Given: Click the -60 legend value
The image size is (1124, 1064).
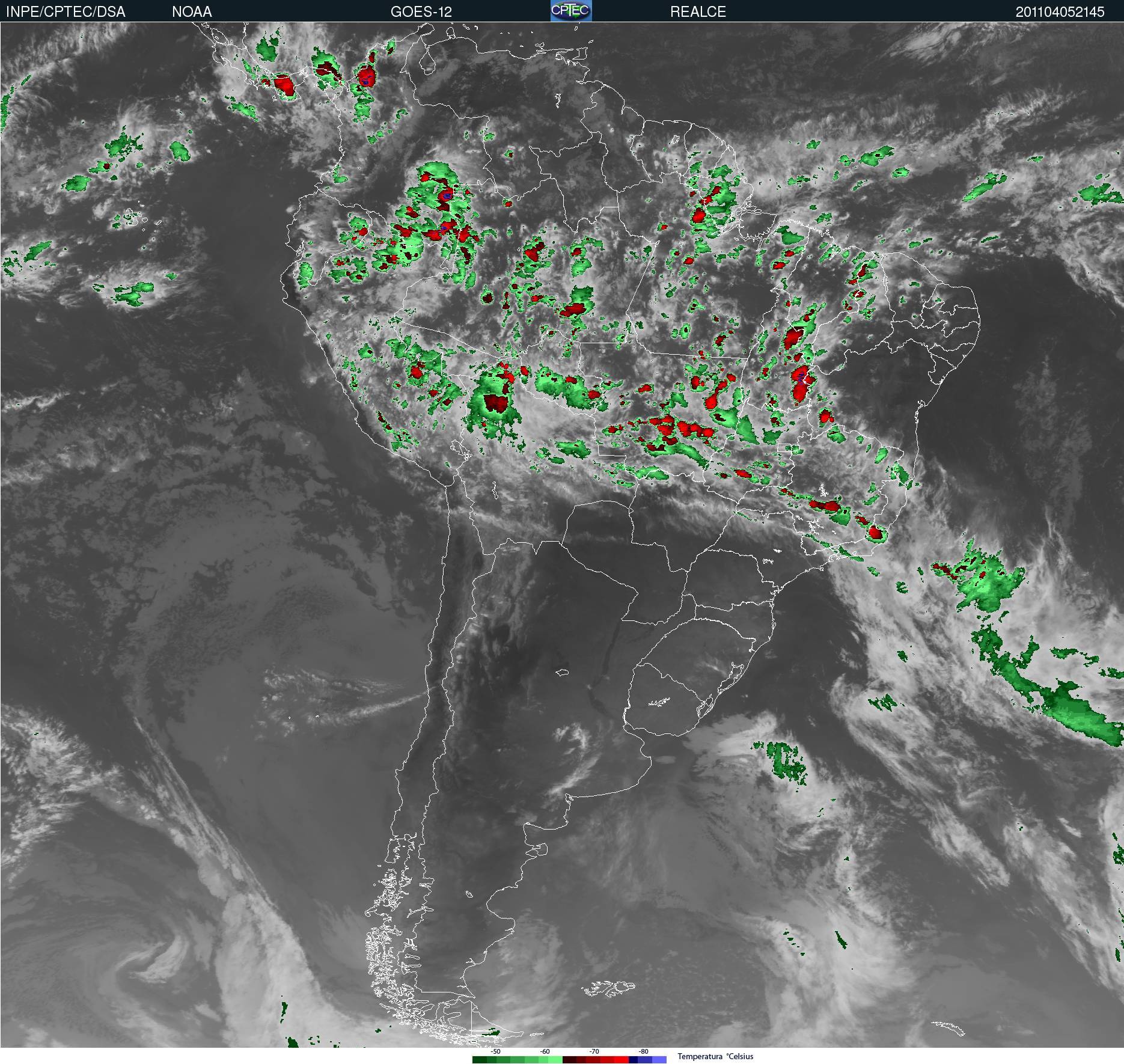Looking at the screenshot, I should pos(545,1052).
